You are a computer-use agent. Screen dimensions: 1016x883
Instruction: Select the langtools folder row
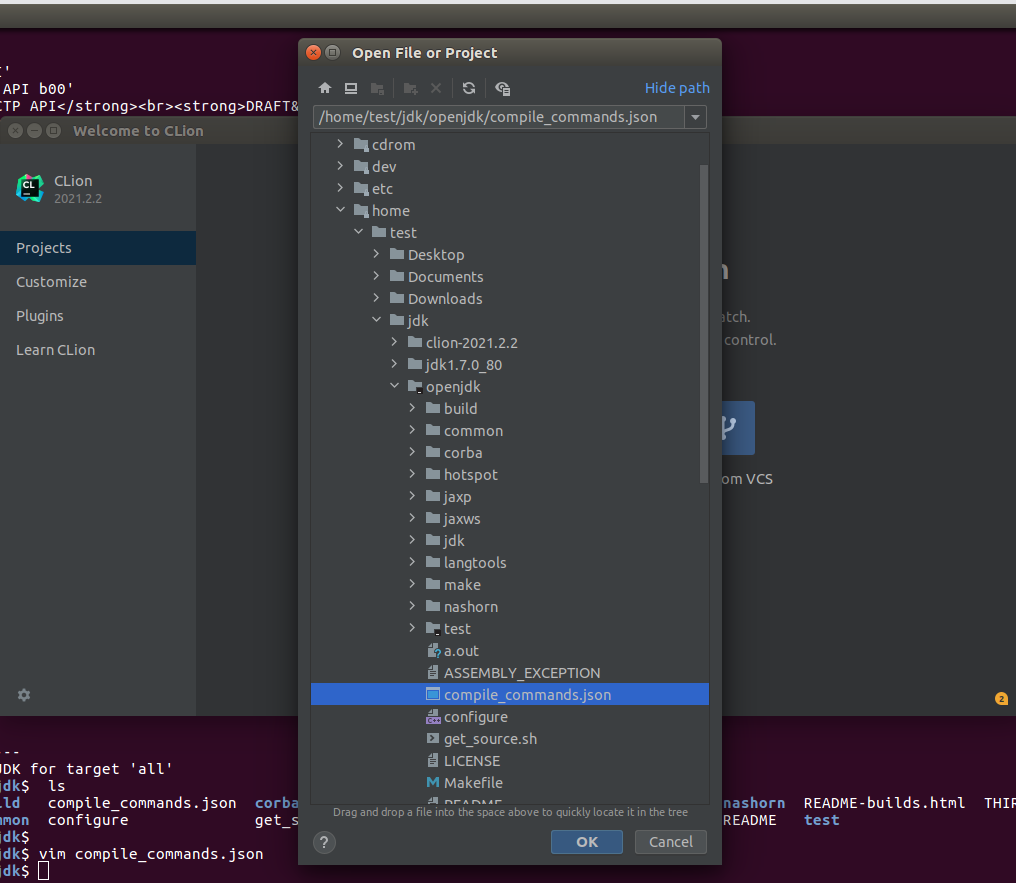pyautogui.click(x=510, y=562)
